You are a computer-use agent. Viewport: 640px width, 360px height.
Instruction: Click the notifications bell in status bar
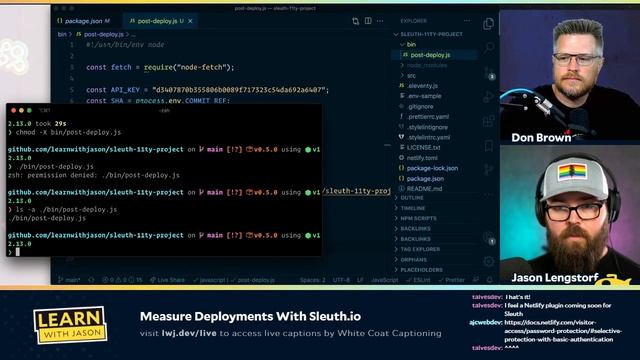(x=489, y=280)
